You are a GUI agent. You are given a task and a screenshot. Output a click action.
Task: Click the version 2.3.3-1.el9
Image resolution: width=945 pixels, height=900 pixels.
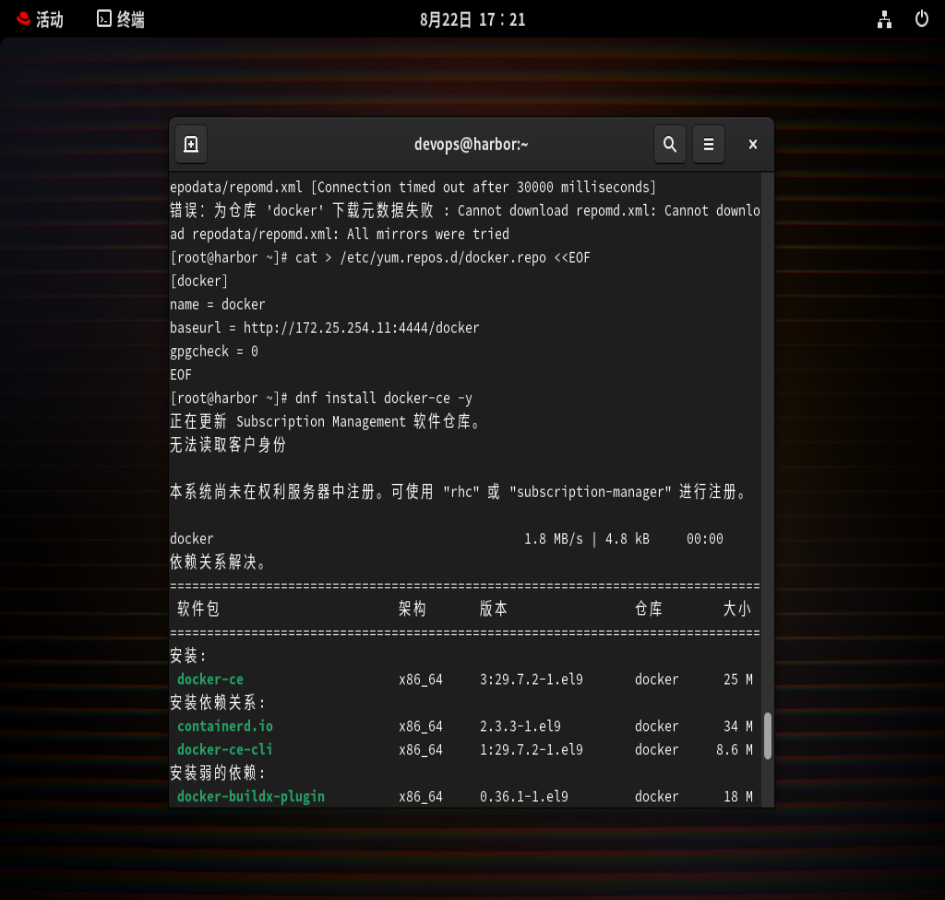coord(520,726)
